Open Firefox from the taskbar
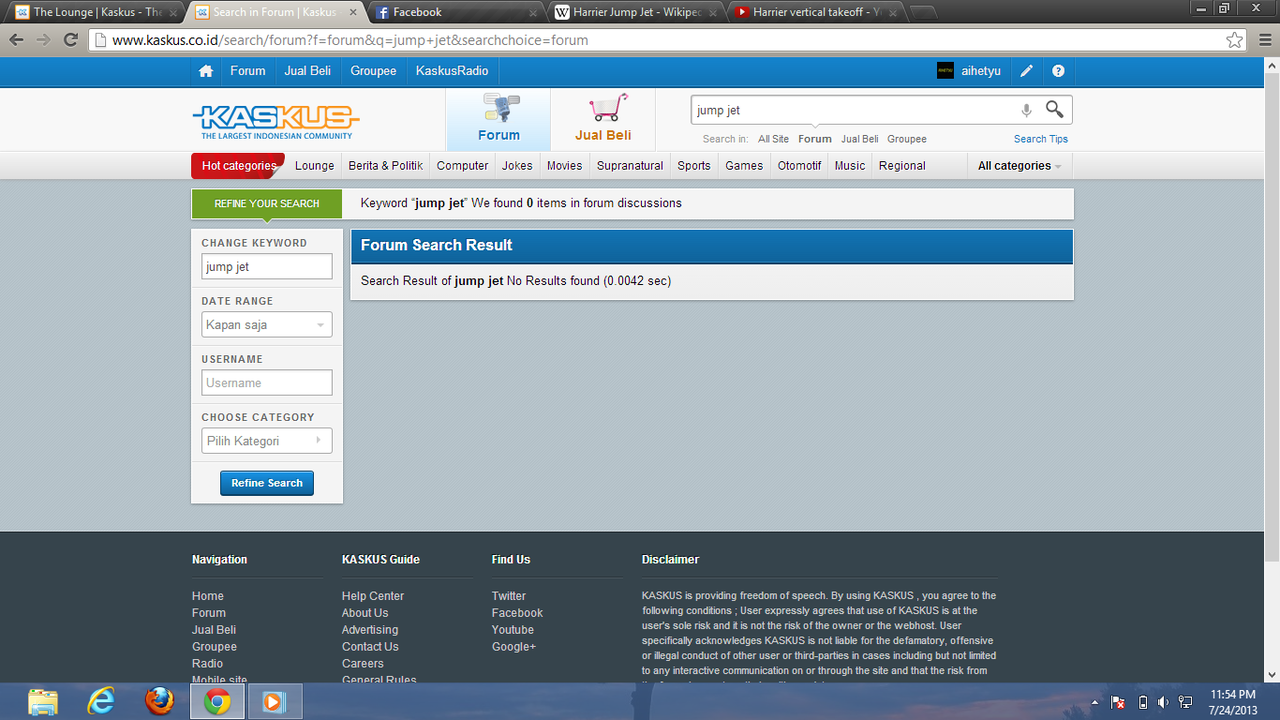1280x720 pixels. pyautogui.click(x=158, y=702)
